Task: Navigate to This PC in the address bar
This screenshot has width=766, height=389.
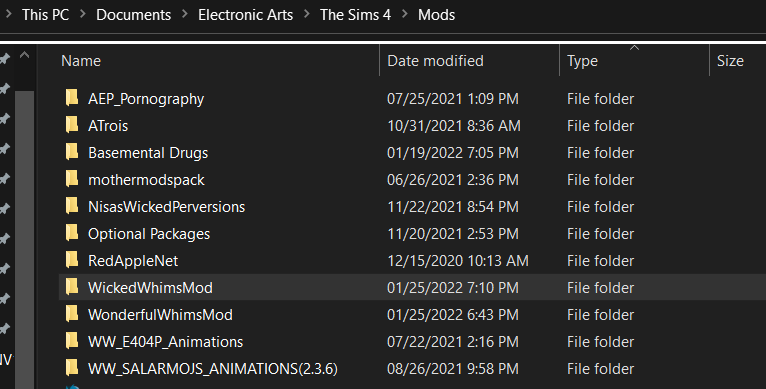Action: [45, 15]
